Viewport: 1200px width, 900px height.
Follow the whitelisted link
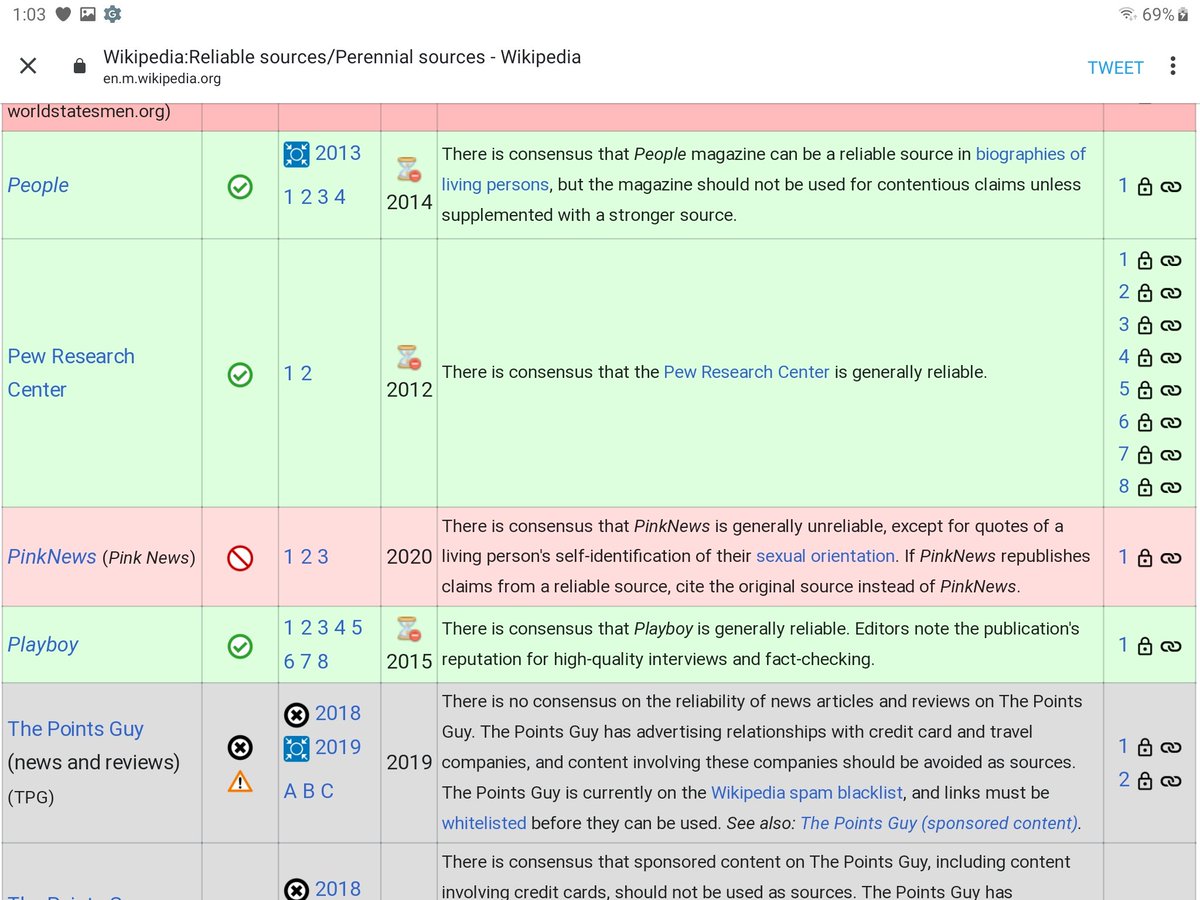point(484,824)
